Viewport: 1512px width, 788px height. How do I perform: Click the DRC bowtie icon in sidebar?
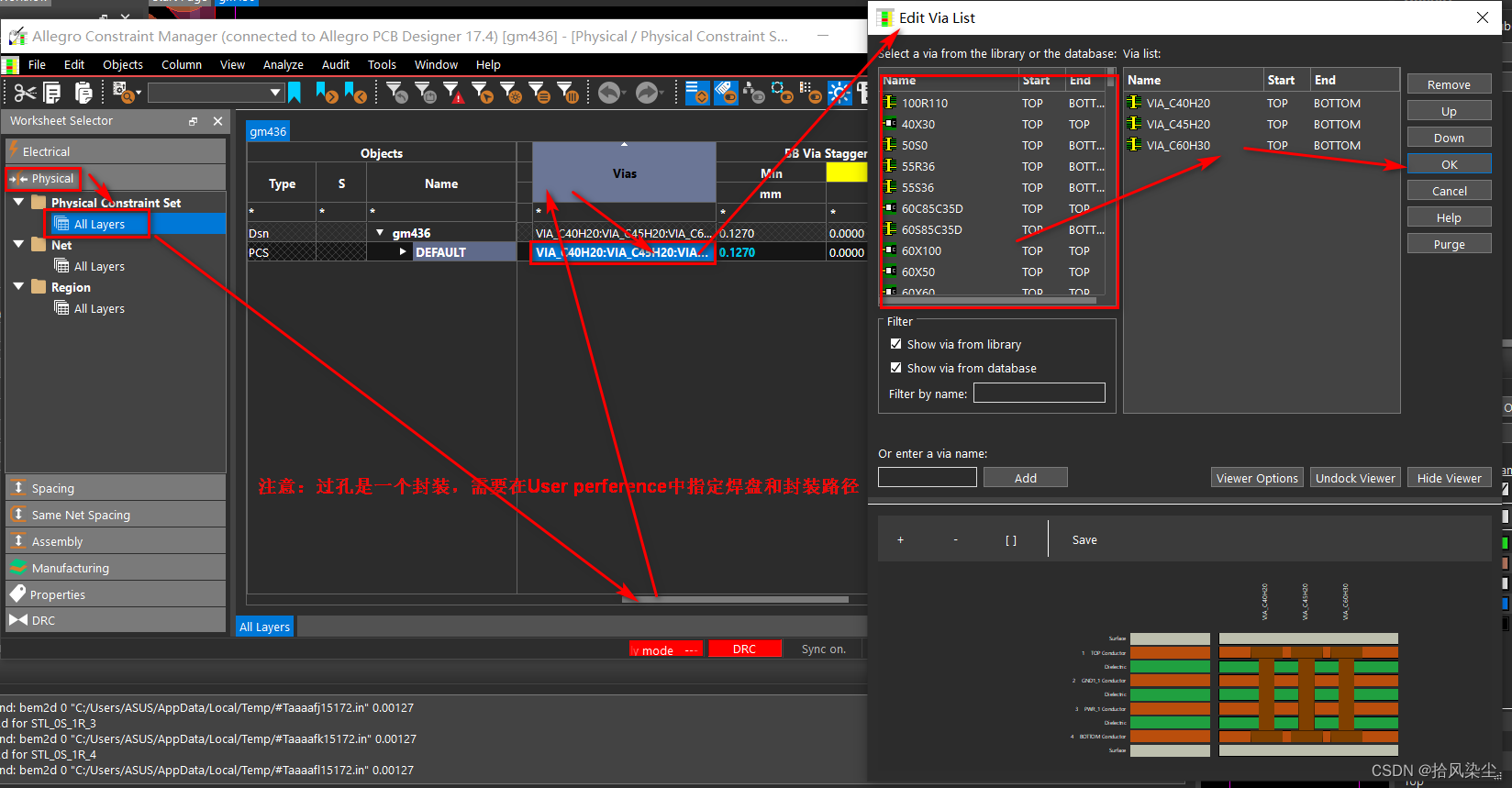18,620
